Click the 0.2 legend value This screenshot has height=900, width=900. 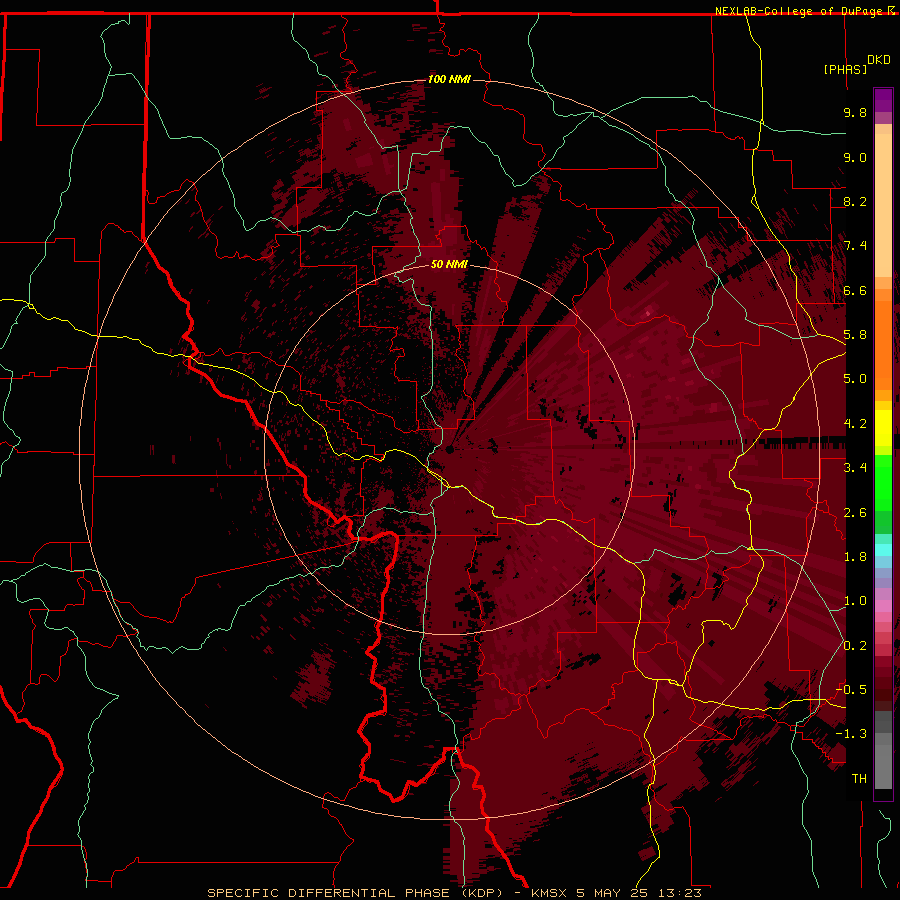(x=855, y=646)
